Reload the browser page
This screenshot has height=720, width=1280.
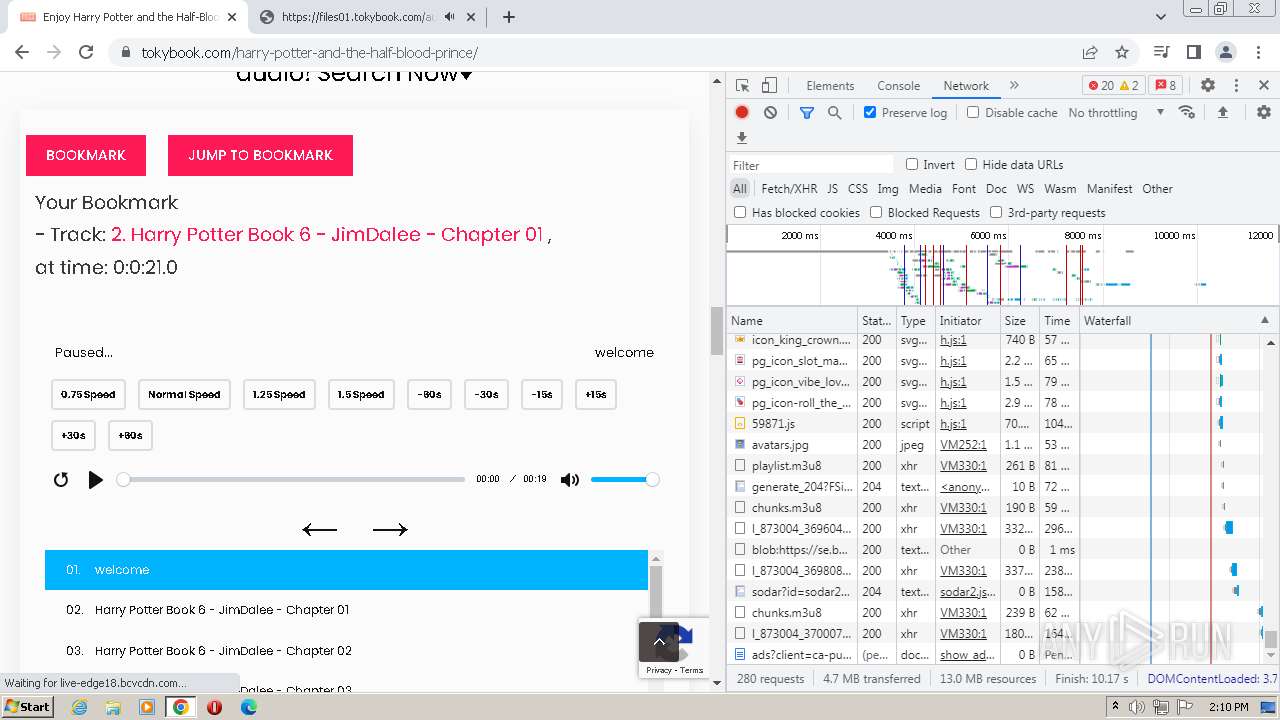[x=86, y=52]
